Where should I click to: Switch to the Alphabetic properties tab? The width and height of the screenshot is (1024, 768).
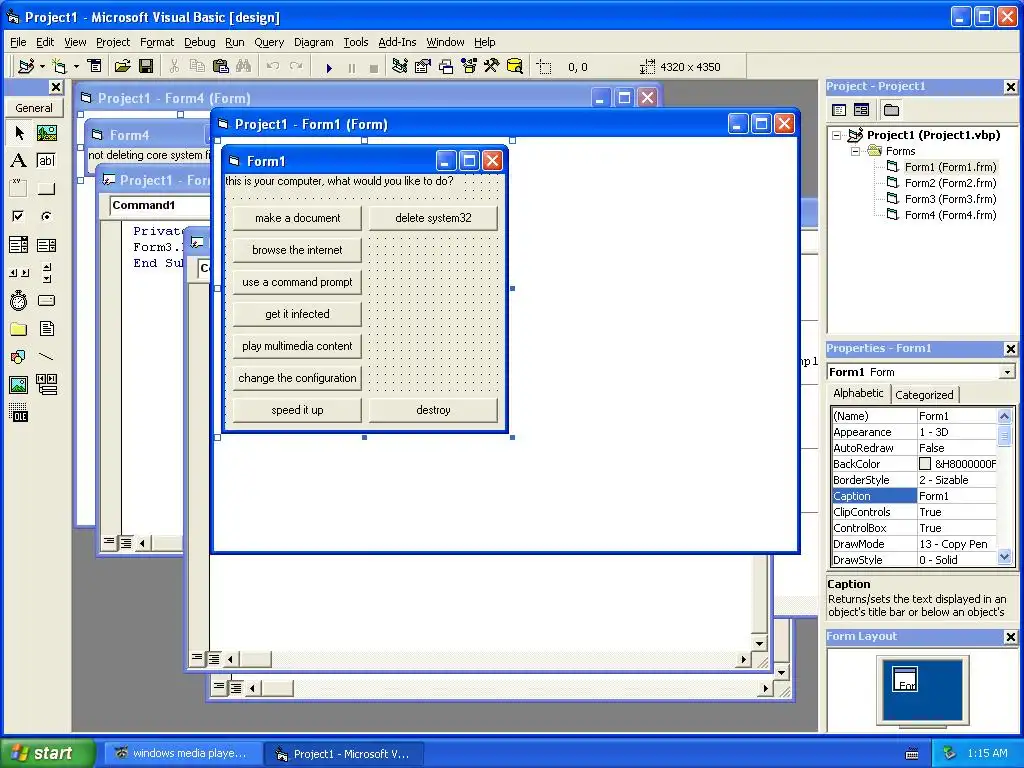coord(858,393)
